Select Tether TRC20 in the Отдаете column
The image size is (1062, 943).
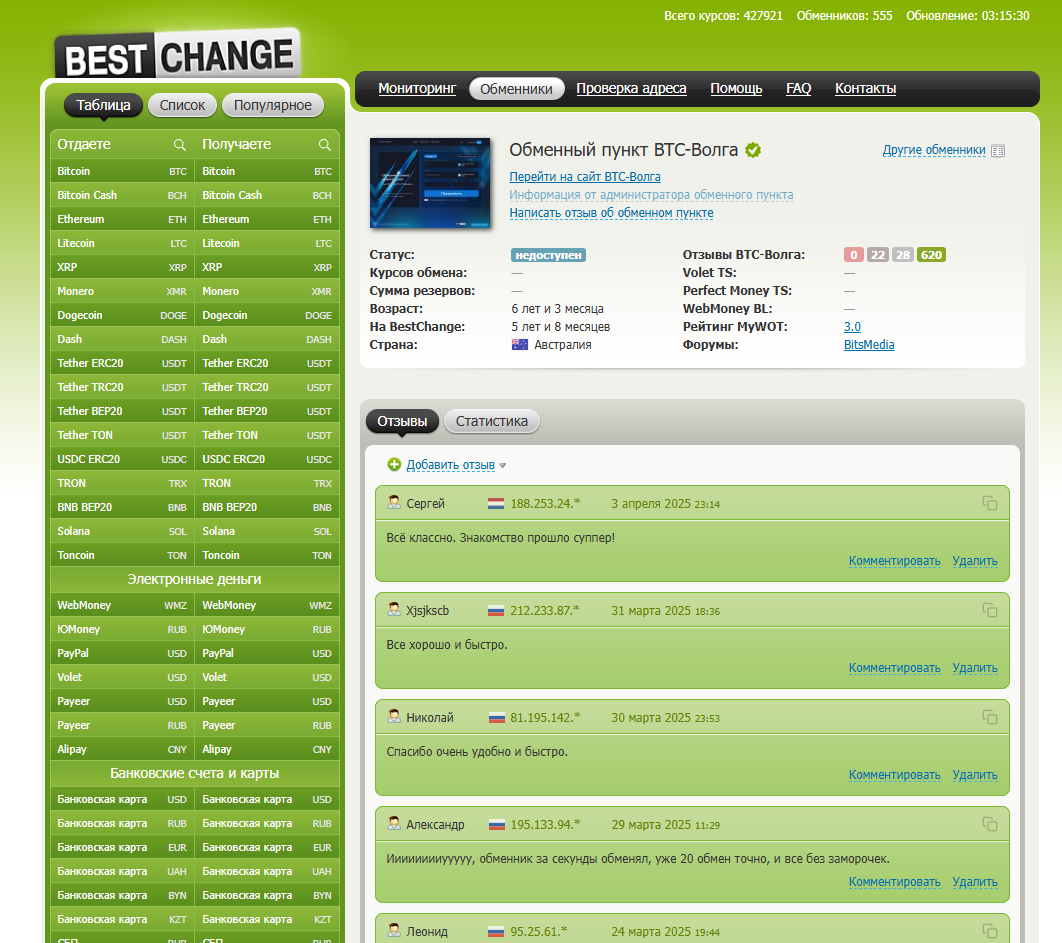(122, 387)
